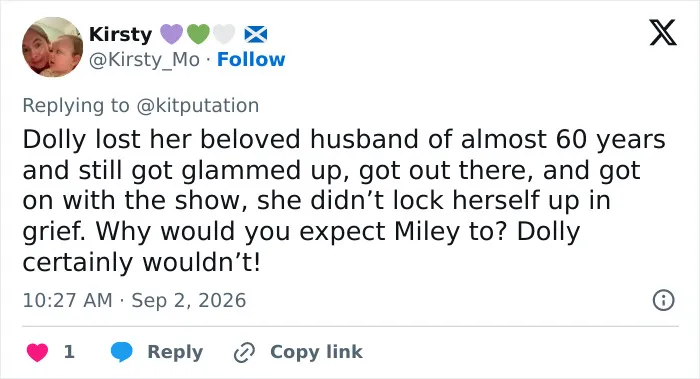Viewport: 700px width, 379px height.
Task: Click the circled info icon by the timestamp
Action: (x=663, y=300)
